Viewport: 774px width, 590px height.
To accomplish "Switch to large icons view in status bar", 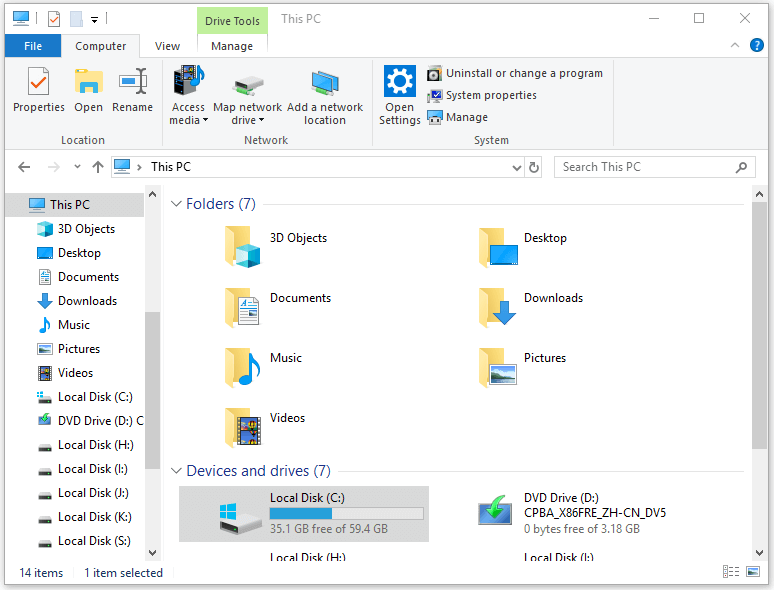I will coord(753,572).
